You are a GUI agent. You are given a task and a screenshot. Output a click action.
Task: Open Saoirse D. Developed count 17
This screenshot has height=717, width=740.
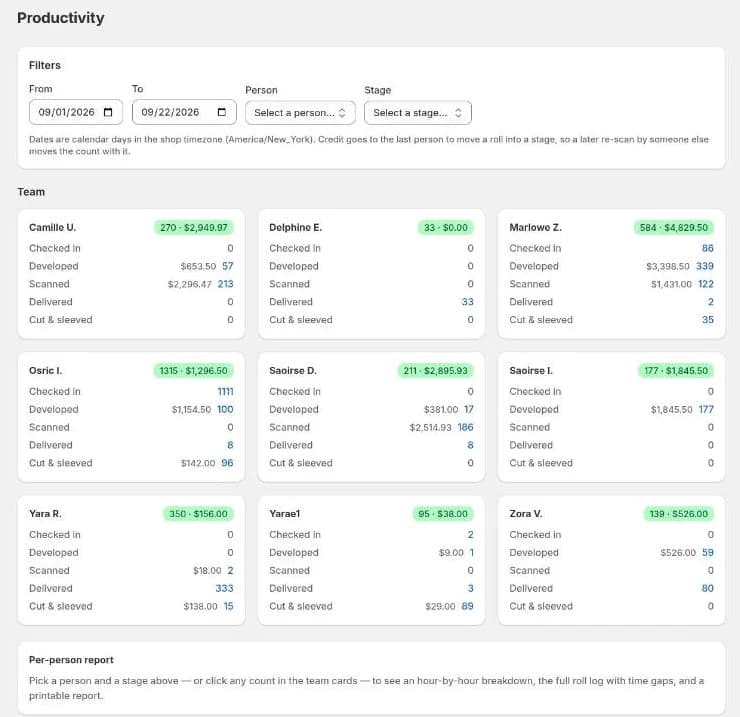pos(469,410)
